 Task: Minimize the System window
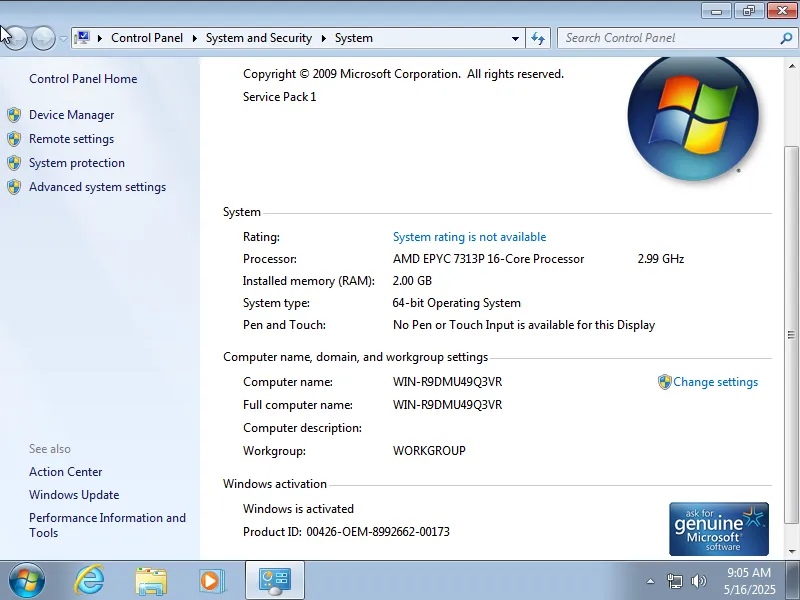[x=717, y=10]
